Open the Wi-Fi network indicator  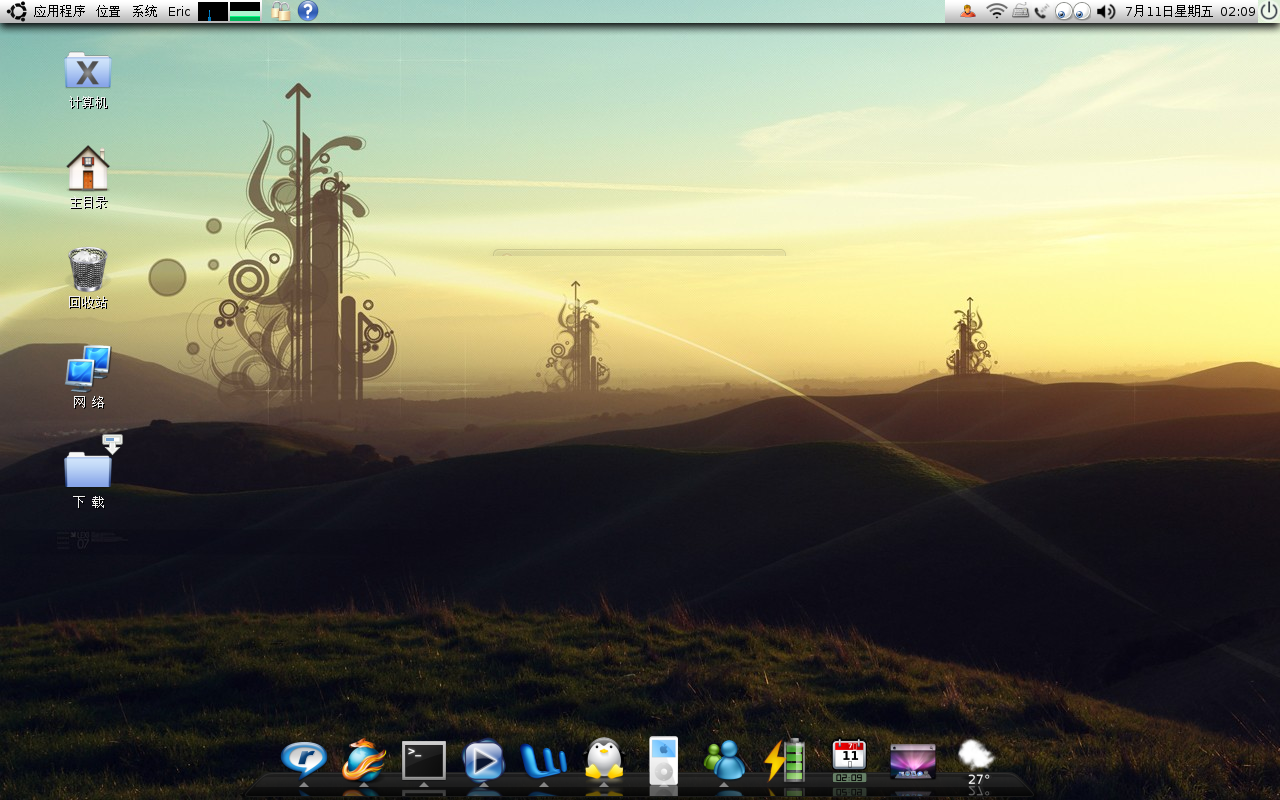point(996,11)
